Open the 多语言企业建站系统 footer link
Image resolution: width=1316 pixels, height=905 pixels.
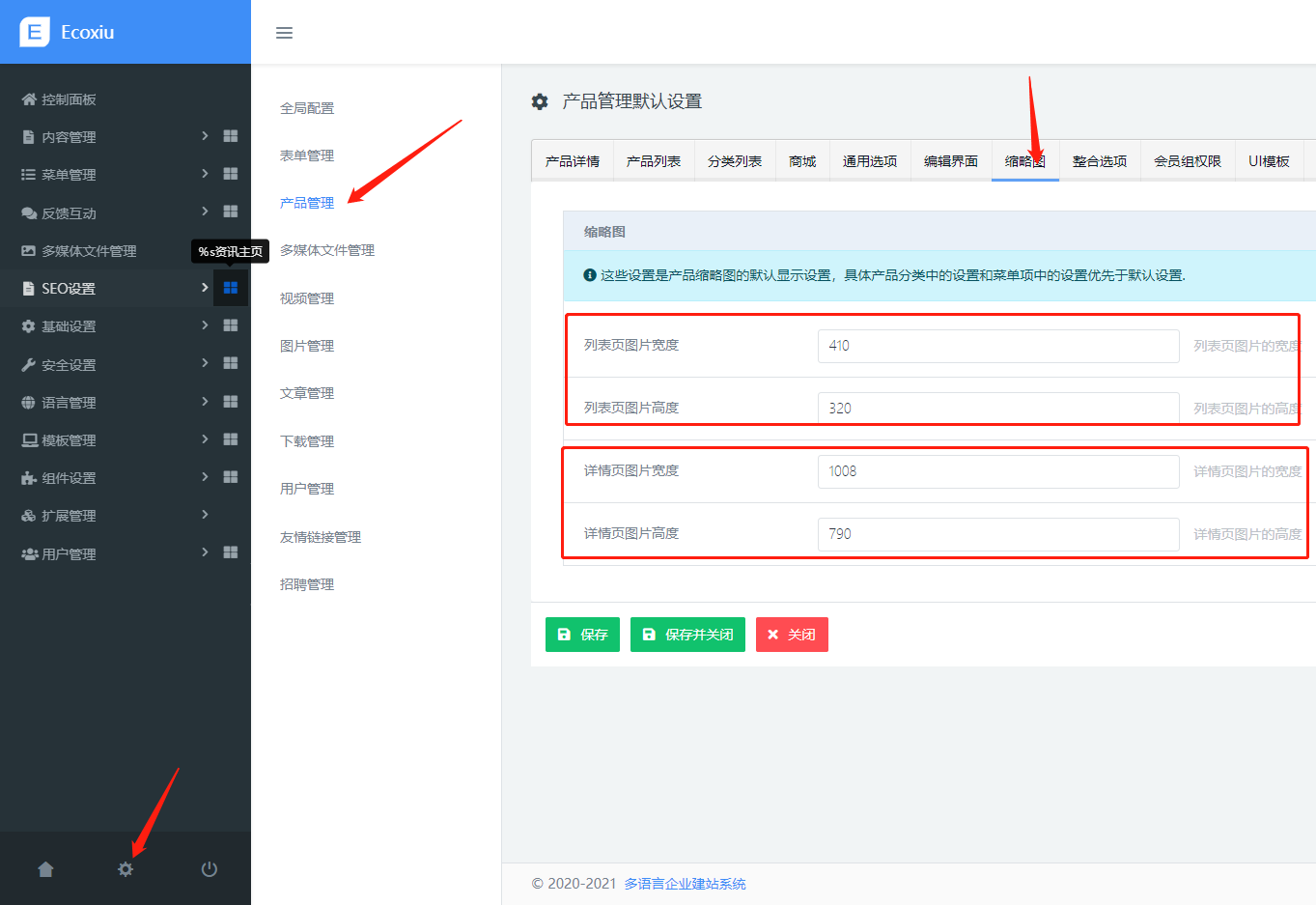[x=685, y=884]
